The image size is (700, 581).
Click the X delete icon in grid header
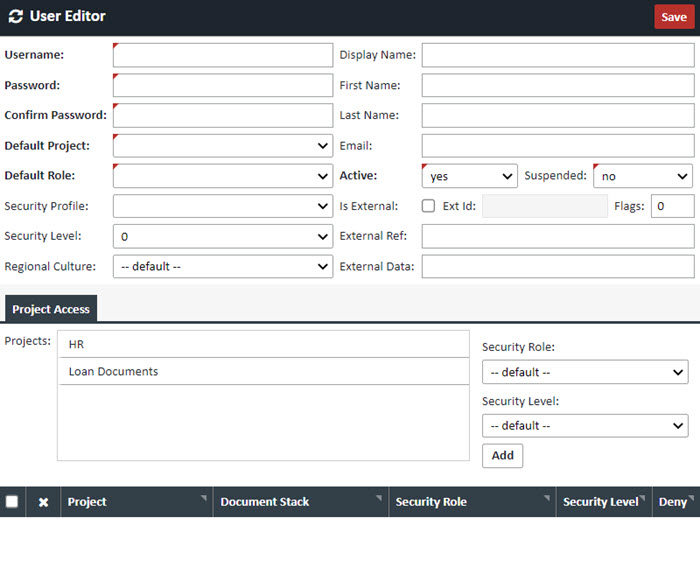(43, 502)
